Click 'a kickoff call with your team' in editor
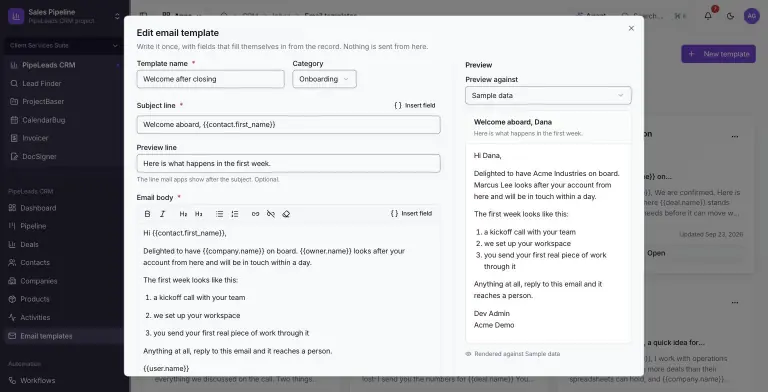The image size is (768, 392). (199, 297)
